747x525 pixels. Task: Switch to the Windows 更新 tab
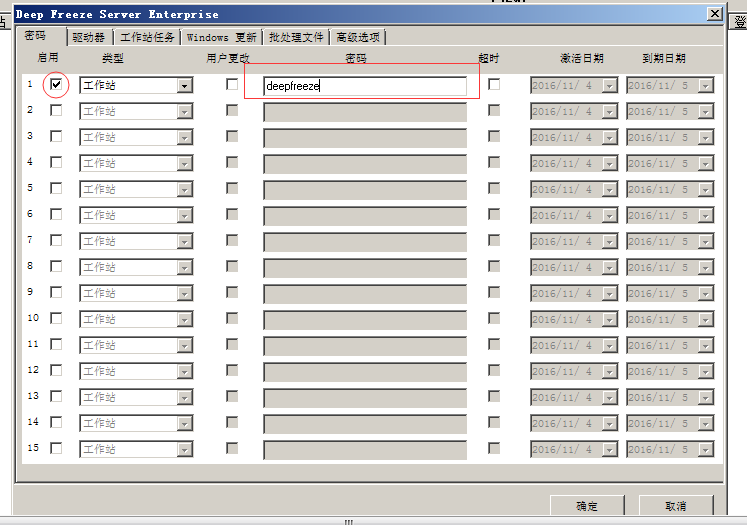coord(221,37)
